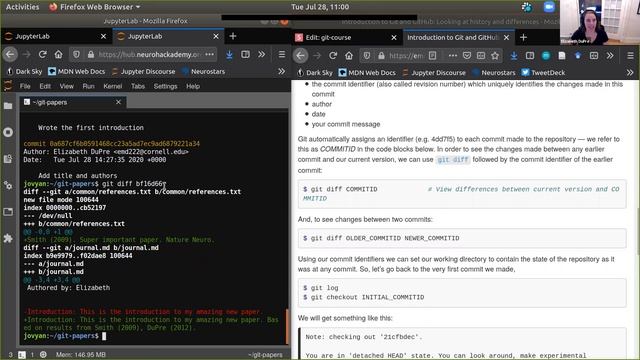This screenshot has height=360, width=640.
Task: Open Firefox Web Browser app menu dropdown
Action: pyautogui.click(x=94, y=7)
